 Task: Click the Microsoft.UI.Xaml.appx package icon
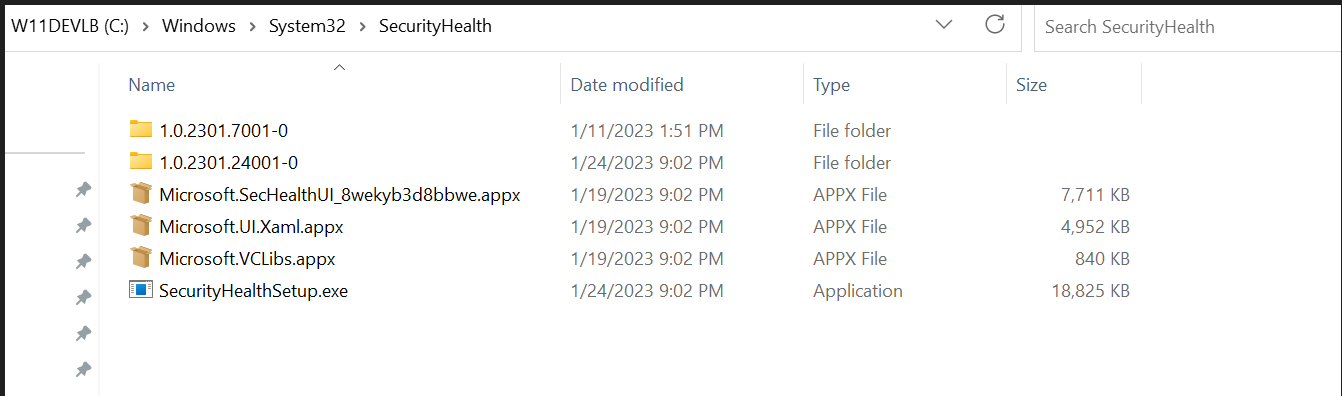[140, 226]
